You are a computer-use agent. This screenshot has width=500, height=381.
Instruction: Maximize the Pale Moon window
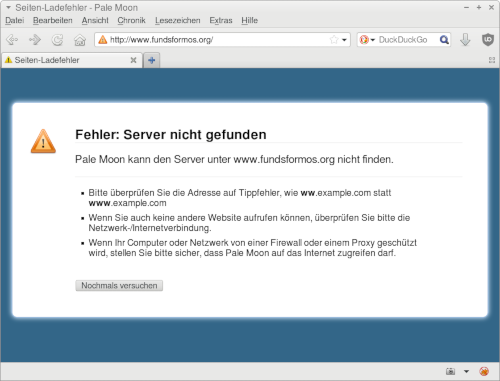(479, 7)
